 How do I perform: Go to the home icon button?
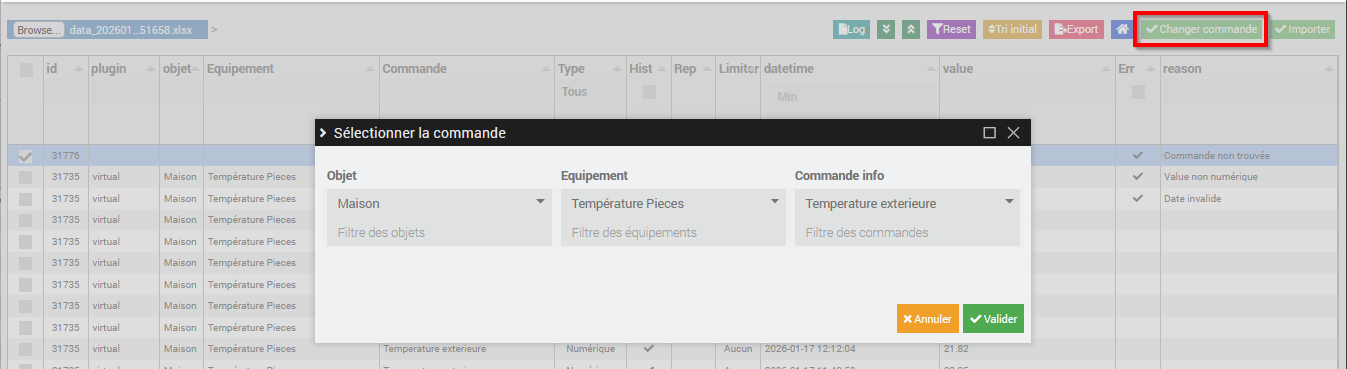[x=1123, y=30]
